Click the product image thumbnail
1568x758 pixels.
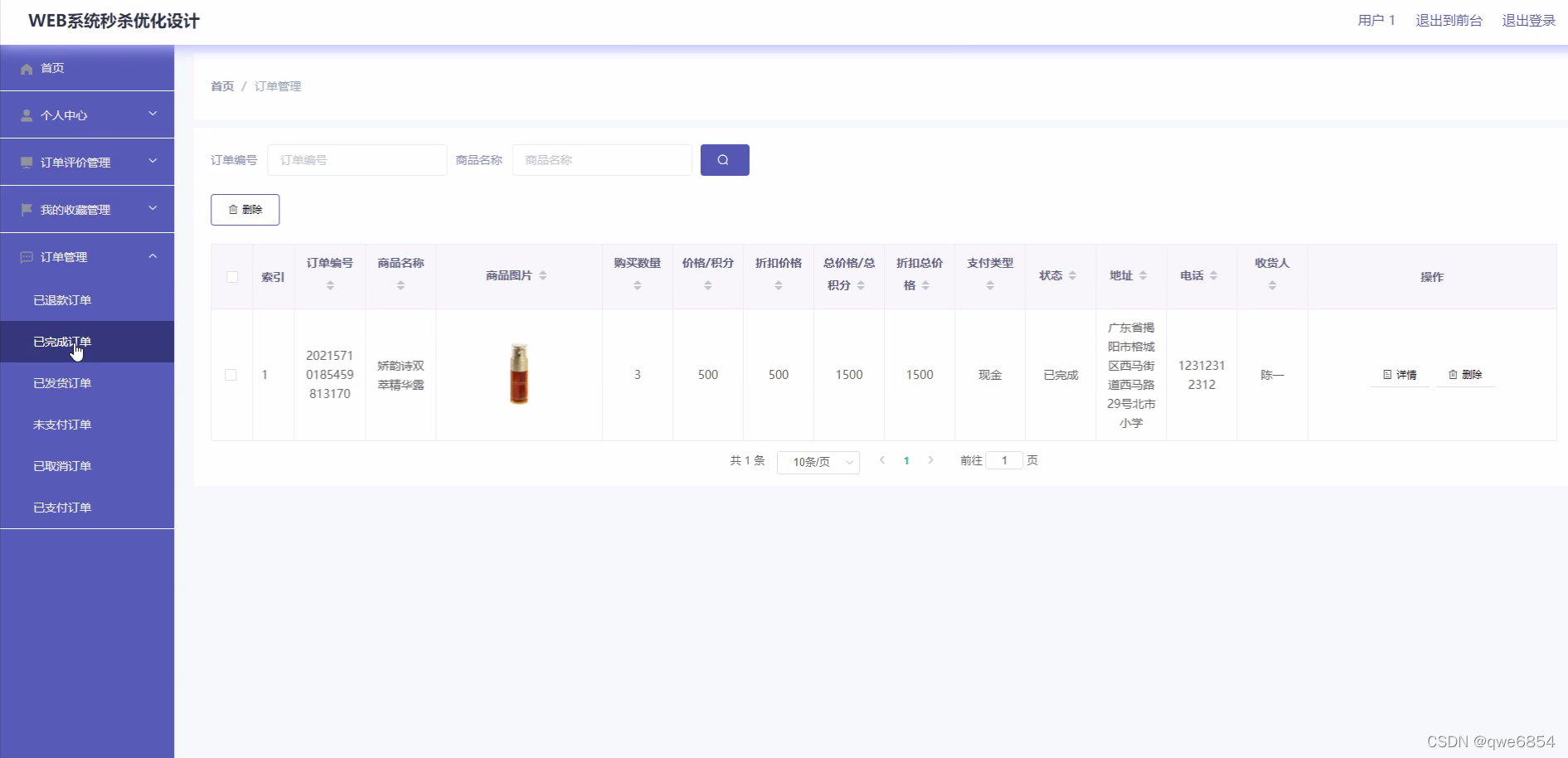point(518,374)
